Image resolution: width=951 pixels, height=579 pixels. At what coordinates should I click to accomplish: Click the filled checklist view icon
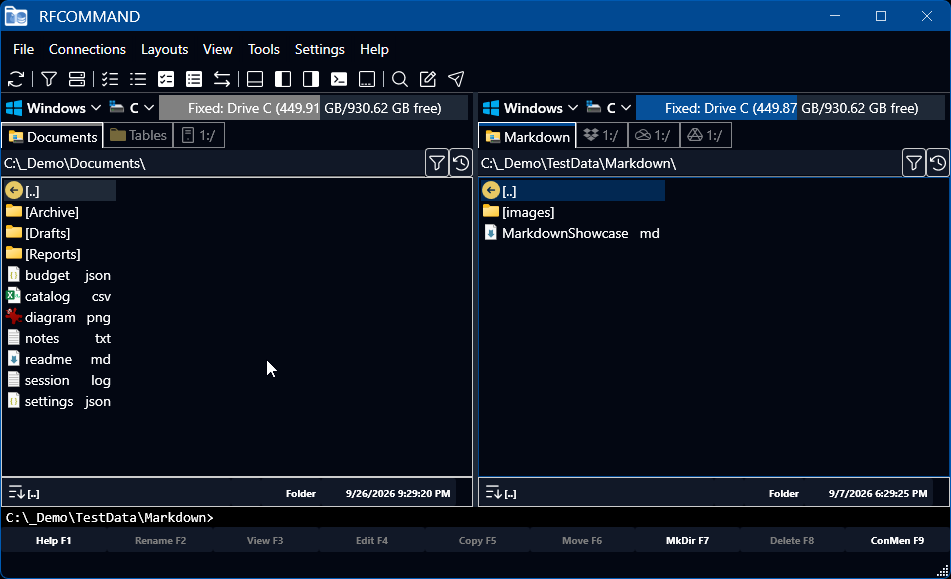[166, 79]
